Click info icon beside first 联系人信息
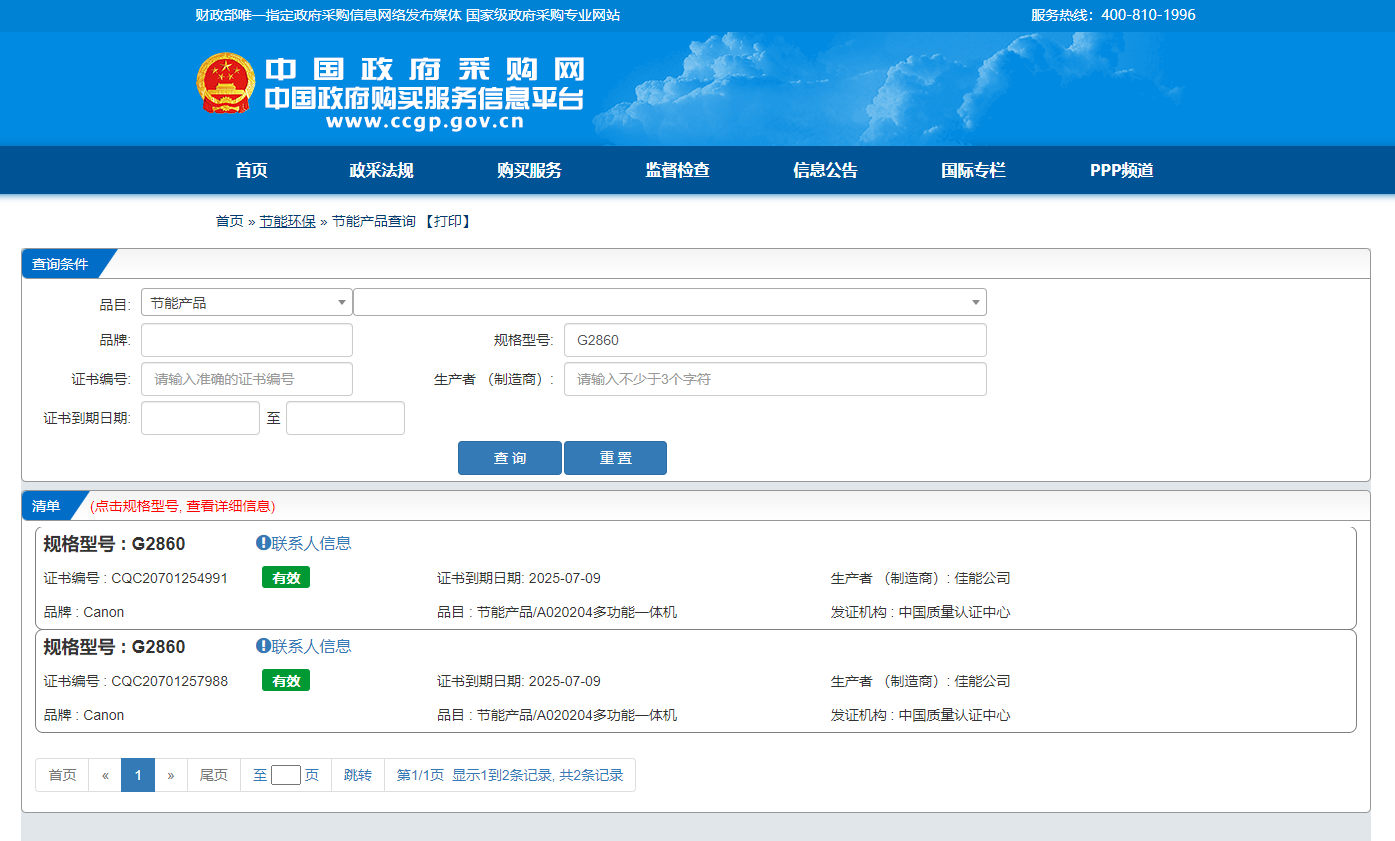This screenshot has width=1395, height=841. 263,543
